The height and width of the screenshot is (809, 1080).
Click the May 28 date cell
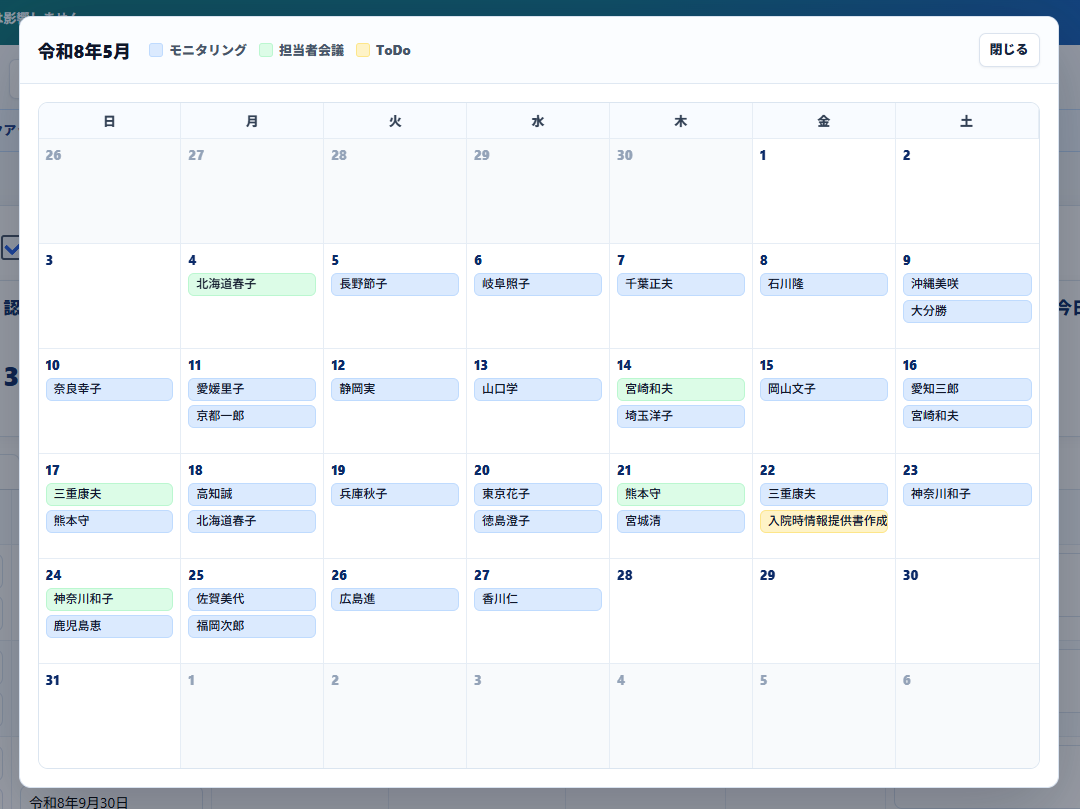click(x=681, y=611)
